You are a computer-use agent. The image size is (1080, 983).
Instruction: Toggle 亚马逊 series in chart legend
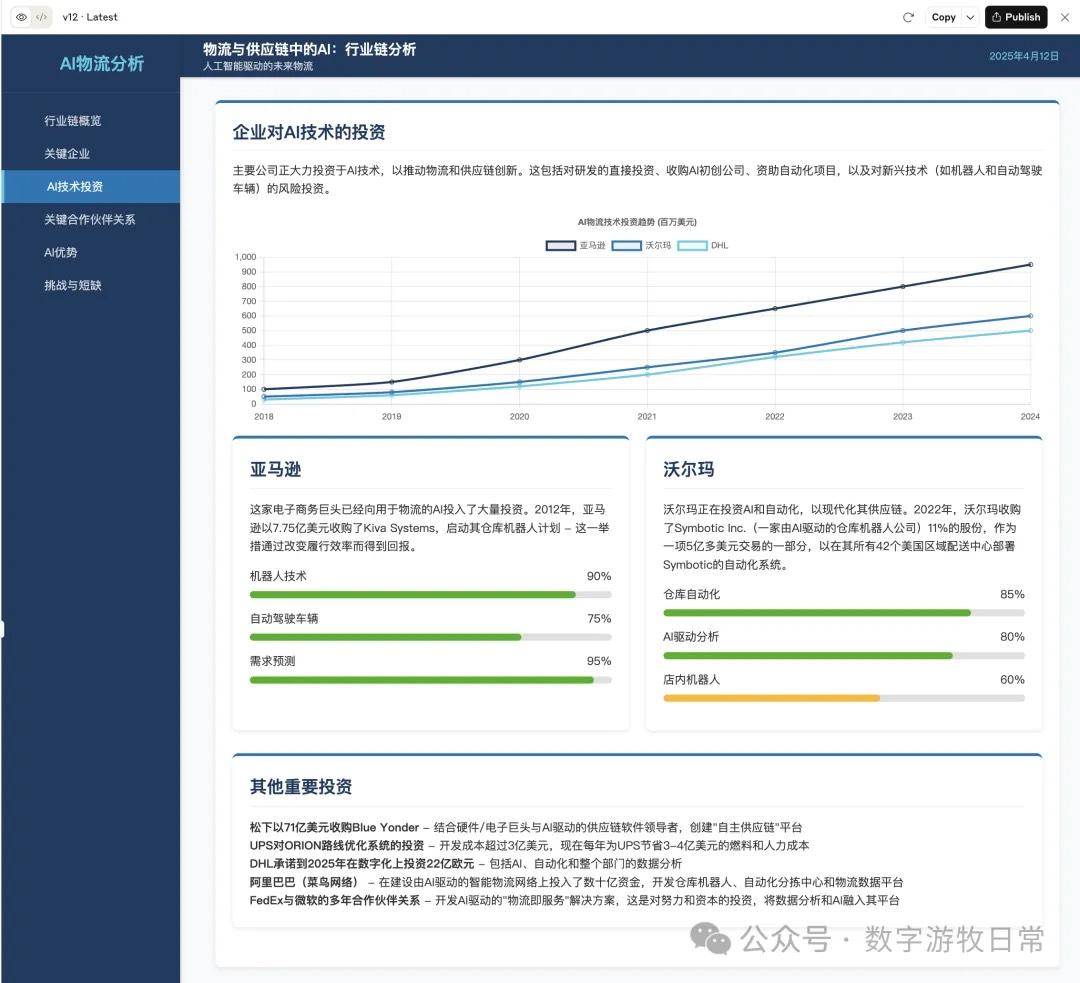point(575,245)
